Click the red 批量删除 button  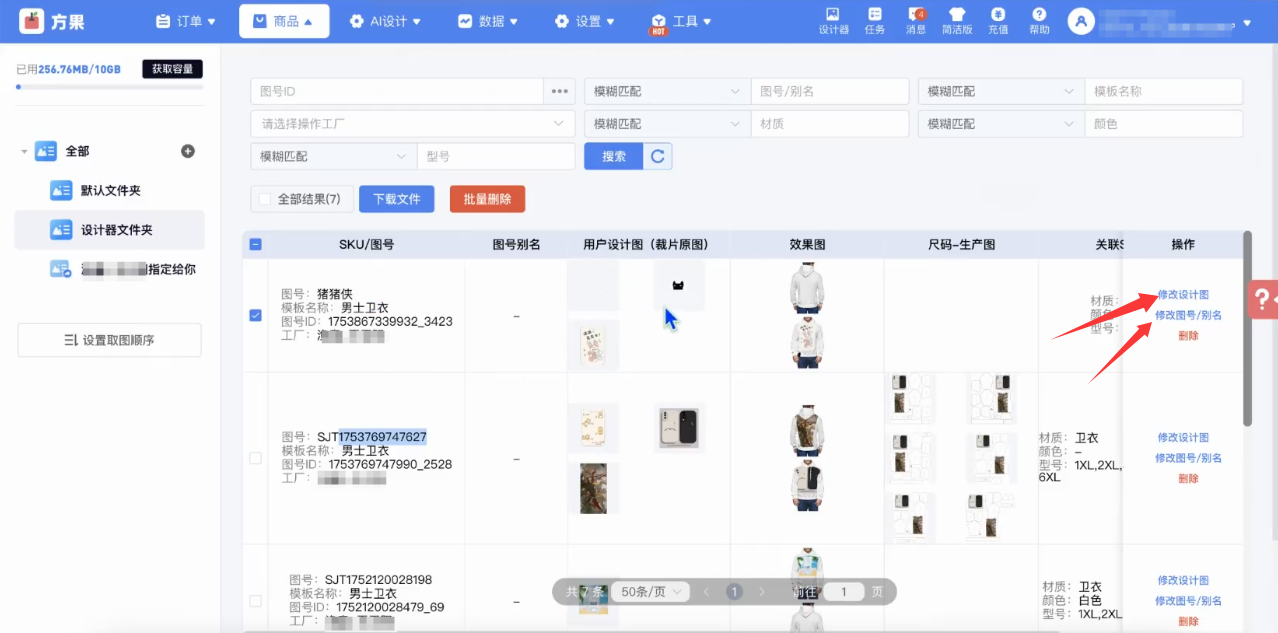[x=487, y=199]
